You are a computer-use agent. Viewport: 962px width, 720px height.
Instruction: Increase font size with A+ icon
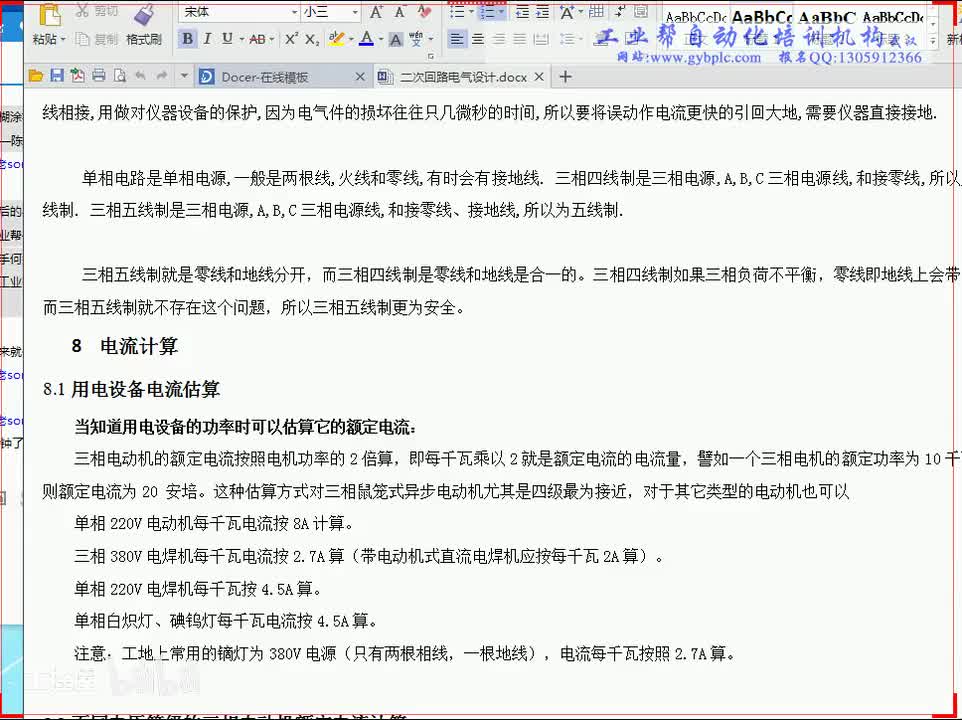click(376, 12)
